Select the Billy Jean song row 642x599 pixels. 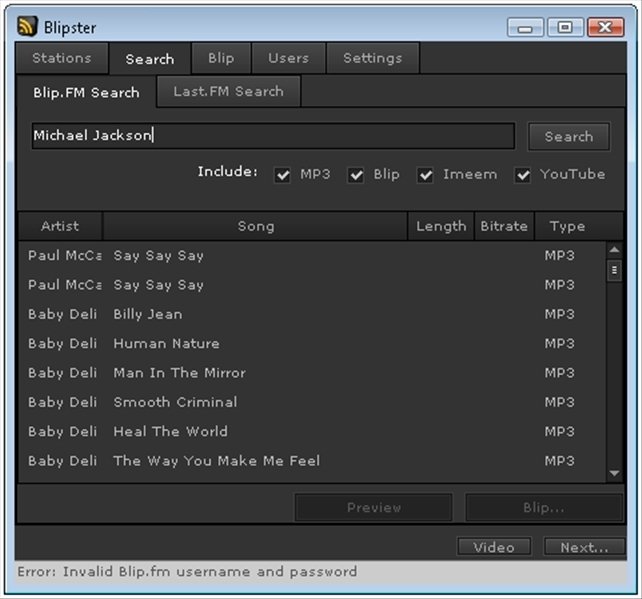click(x=312, y=314)
